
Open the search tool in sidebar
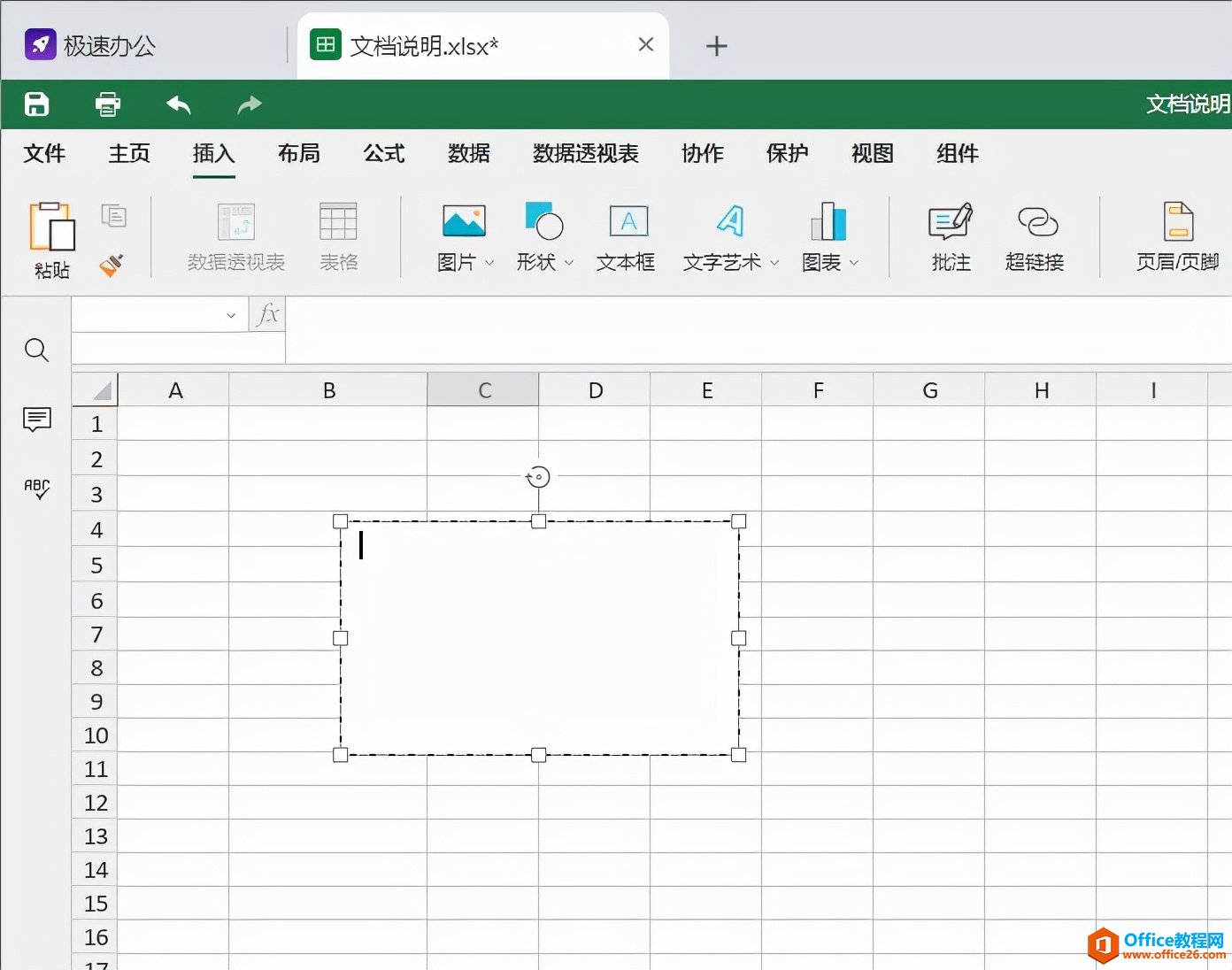click(x=36, y=350)
